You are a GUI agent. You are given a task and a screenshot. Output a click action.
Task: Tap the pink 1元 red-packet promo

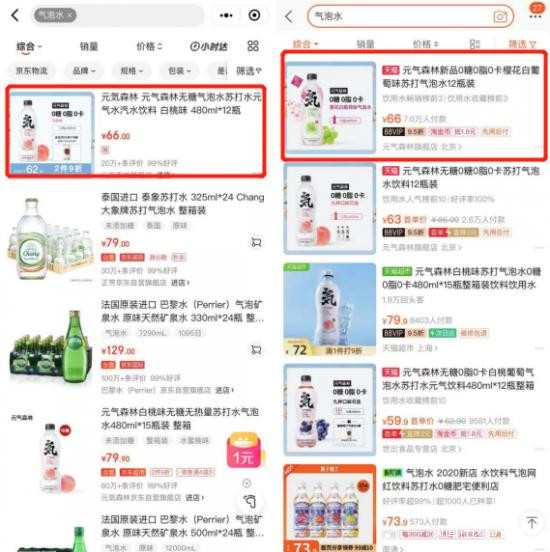point(244,451)
